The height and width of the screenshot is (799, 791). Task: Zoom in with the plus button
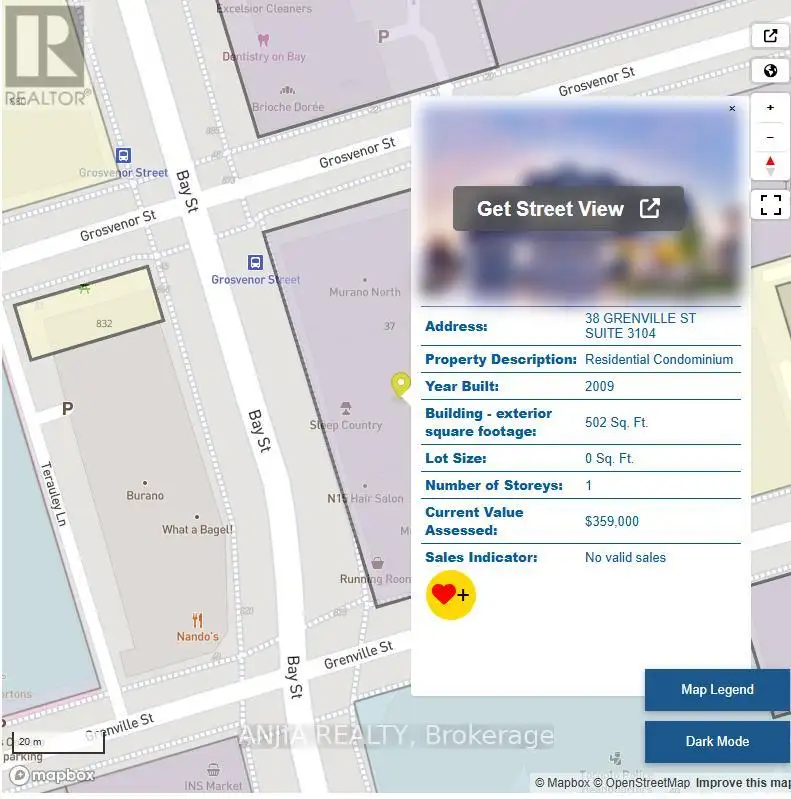(770, 108)
